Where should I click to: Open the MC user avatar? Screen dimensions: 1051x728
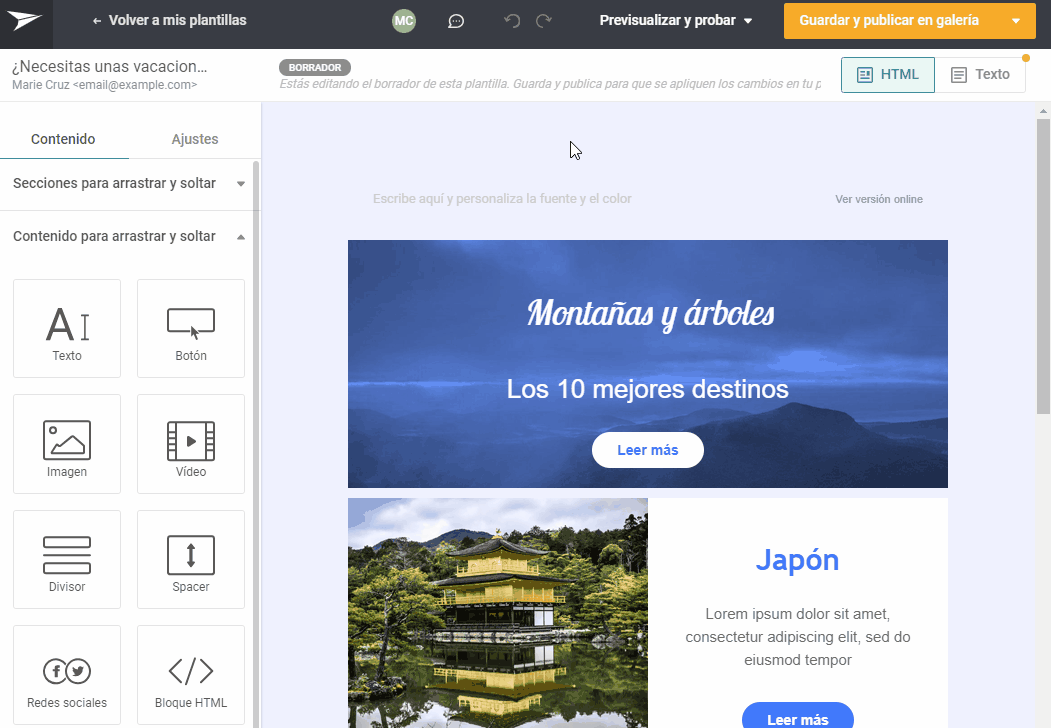point(404,21)
